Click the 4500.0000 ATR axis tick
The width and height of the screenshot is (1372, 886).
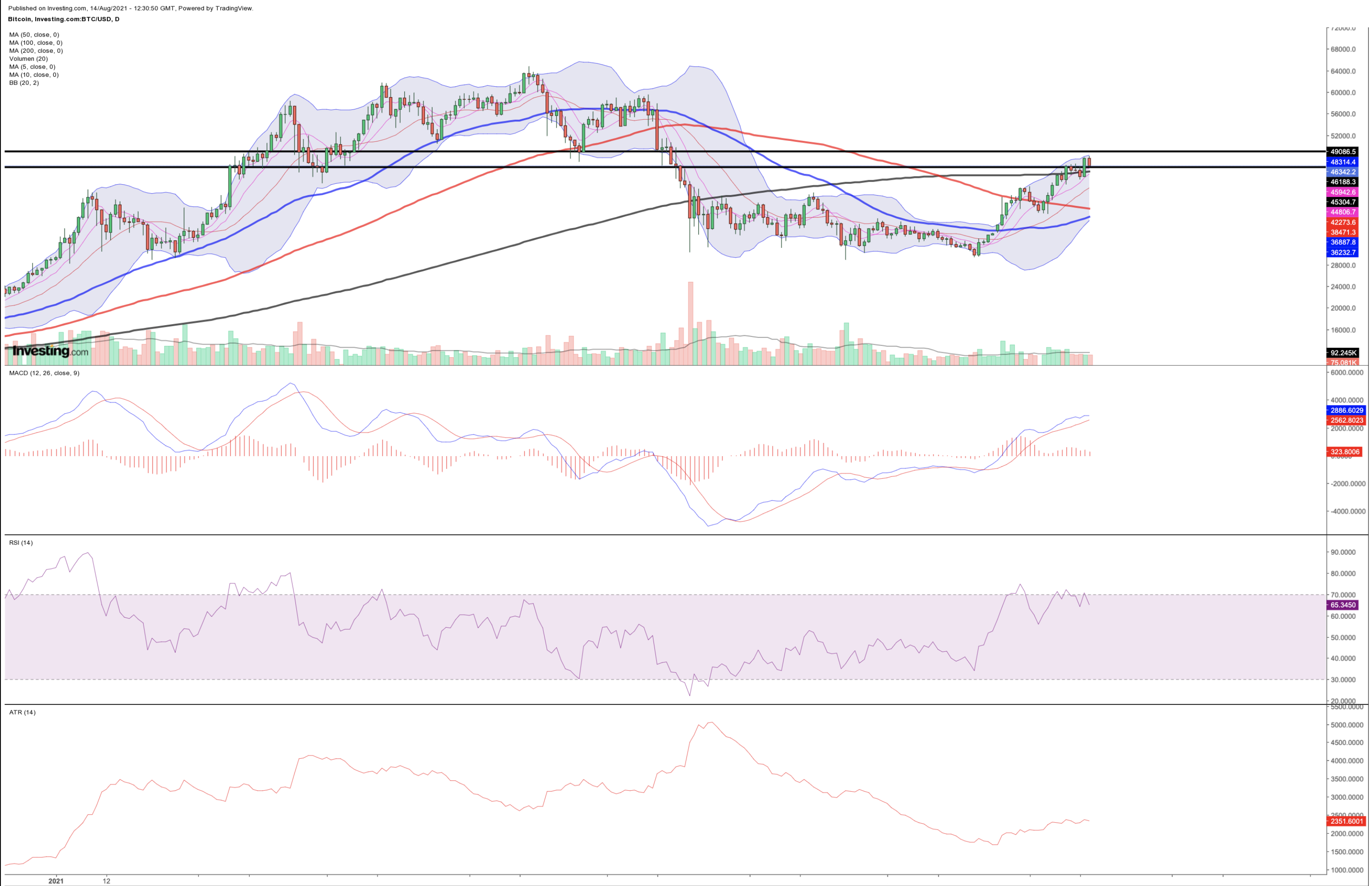click(1347, 743)
